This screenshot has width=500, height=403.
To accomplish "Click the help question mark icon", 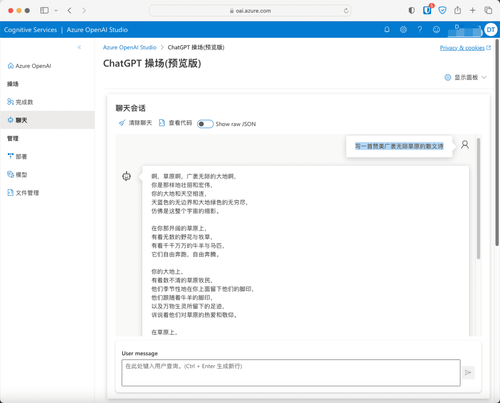I will coord(420,30).
